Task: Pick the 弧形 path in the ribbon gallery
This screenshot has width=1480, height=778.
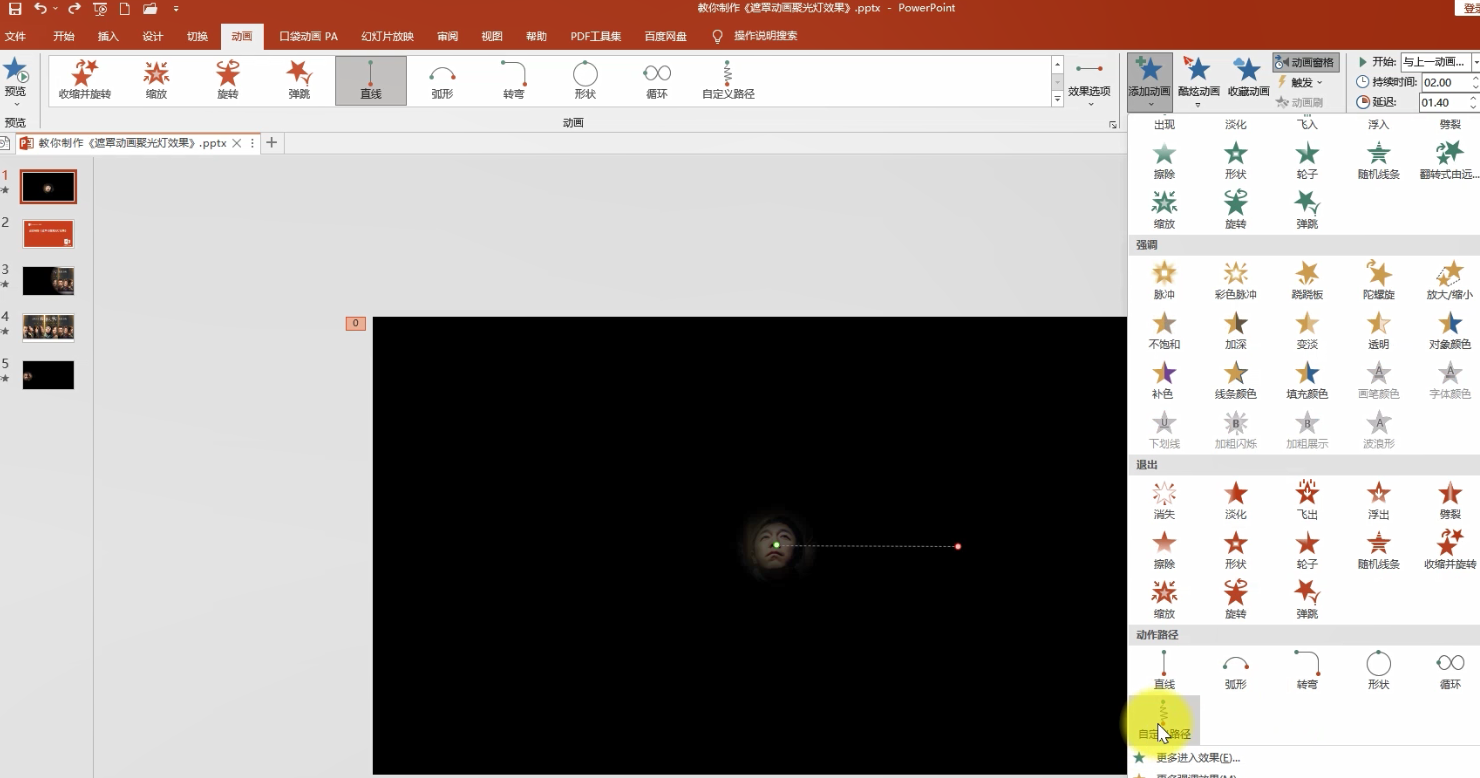Action: 442,80
